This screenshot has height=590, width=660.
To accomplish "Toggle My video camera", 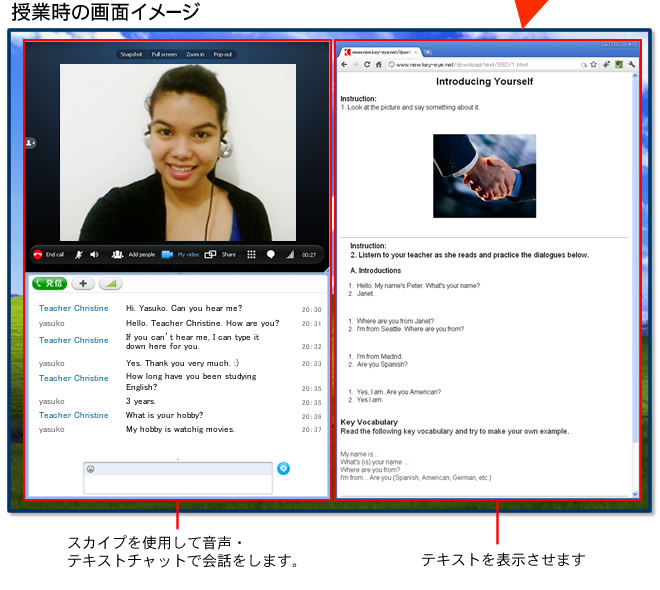I will (x=180, y=255).
